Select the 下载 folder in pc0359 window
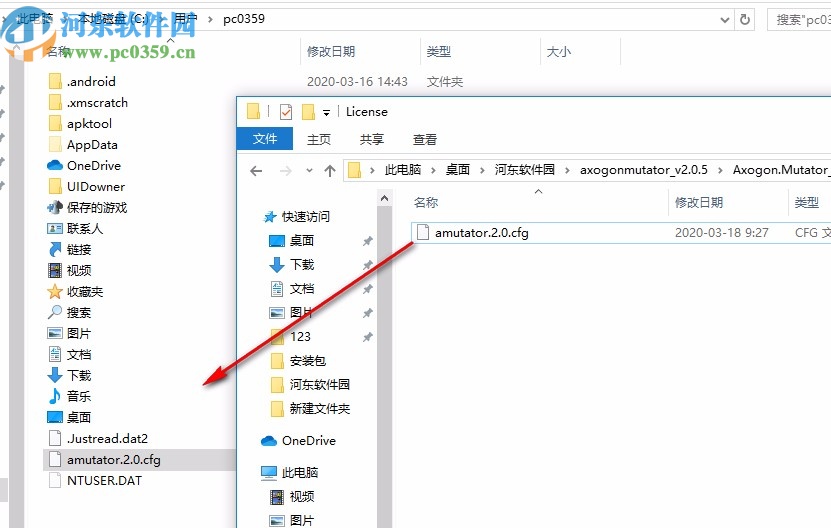 78,375
